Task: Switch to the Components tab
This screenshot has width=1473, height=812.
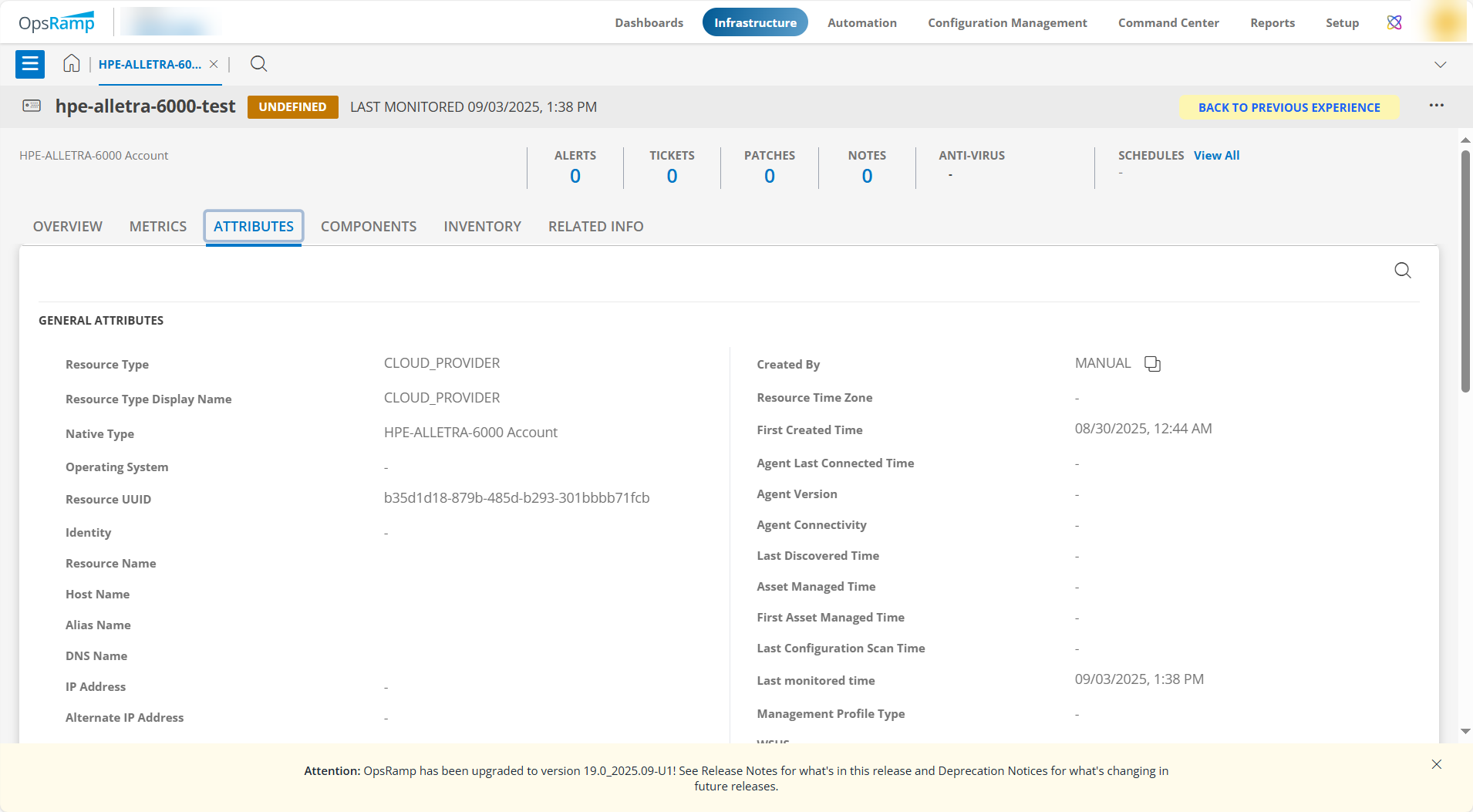Action: pyautogui.click(x=369, y=227)
